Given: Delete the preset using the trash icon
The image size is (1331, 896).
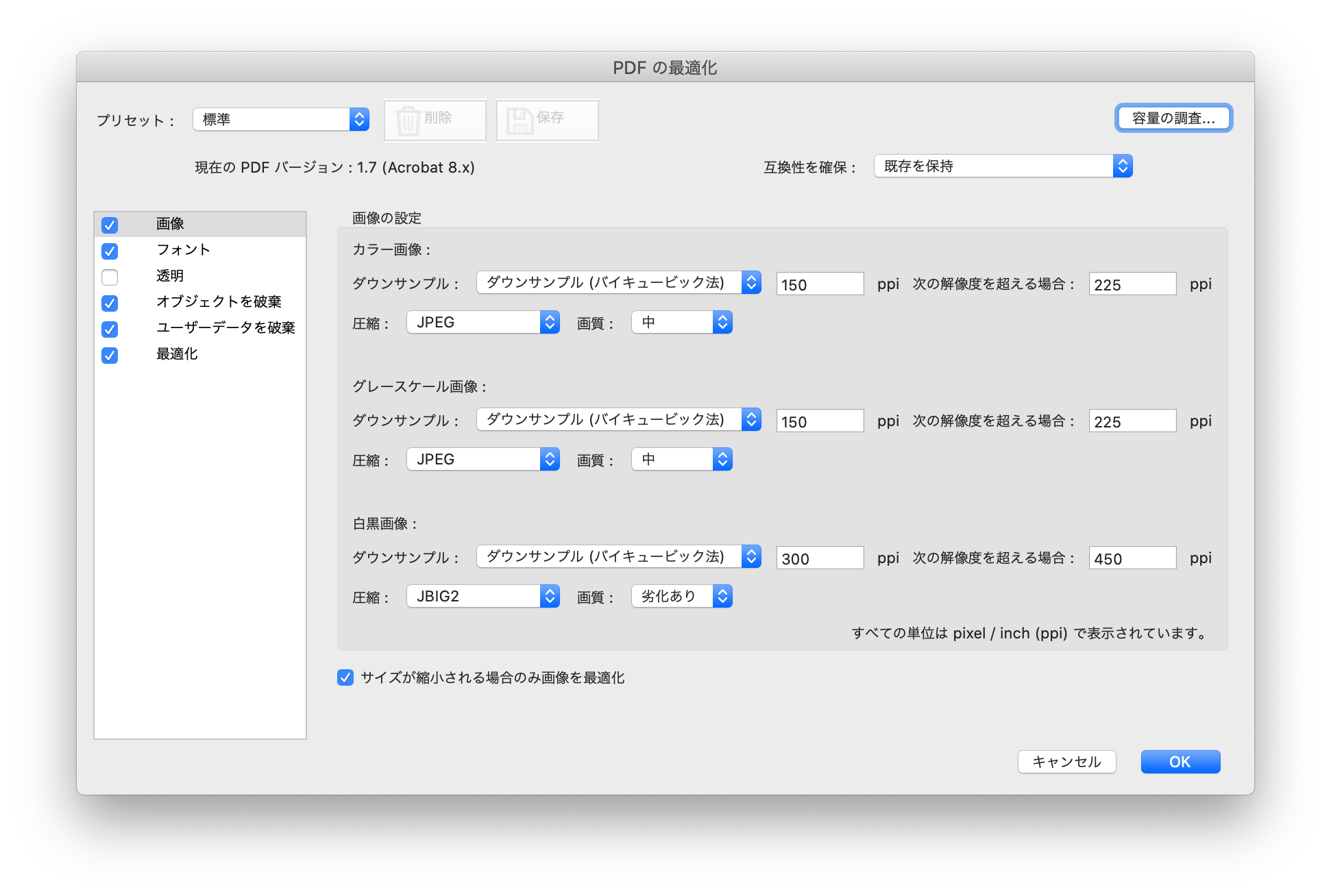Looking at the screenshot, I should pyautogui.click(x=435, y=120).
